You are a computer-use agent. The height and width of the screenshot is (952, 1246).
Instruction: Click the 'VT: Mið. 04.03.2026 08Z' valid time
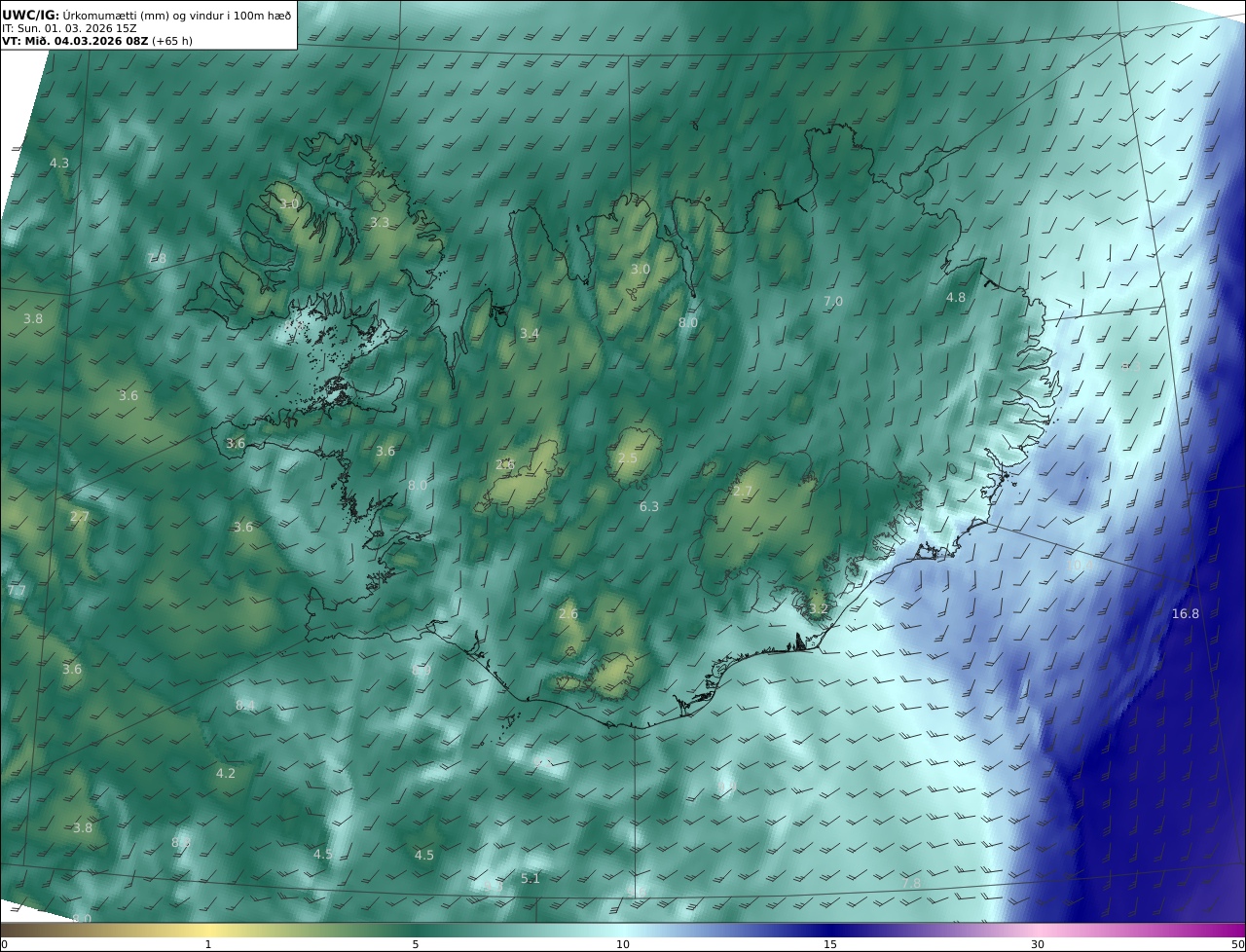pos(75,42)
